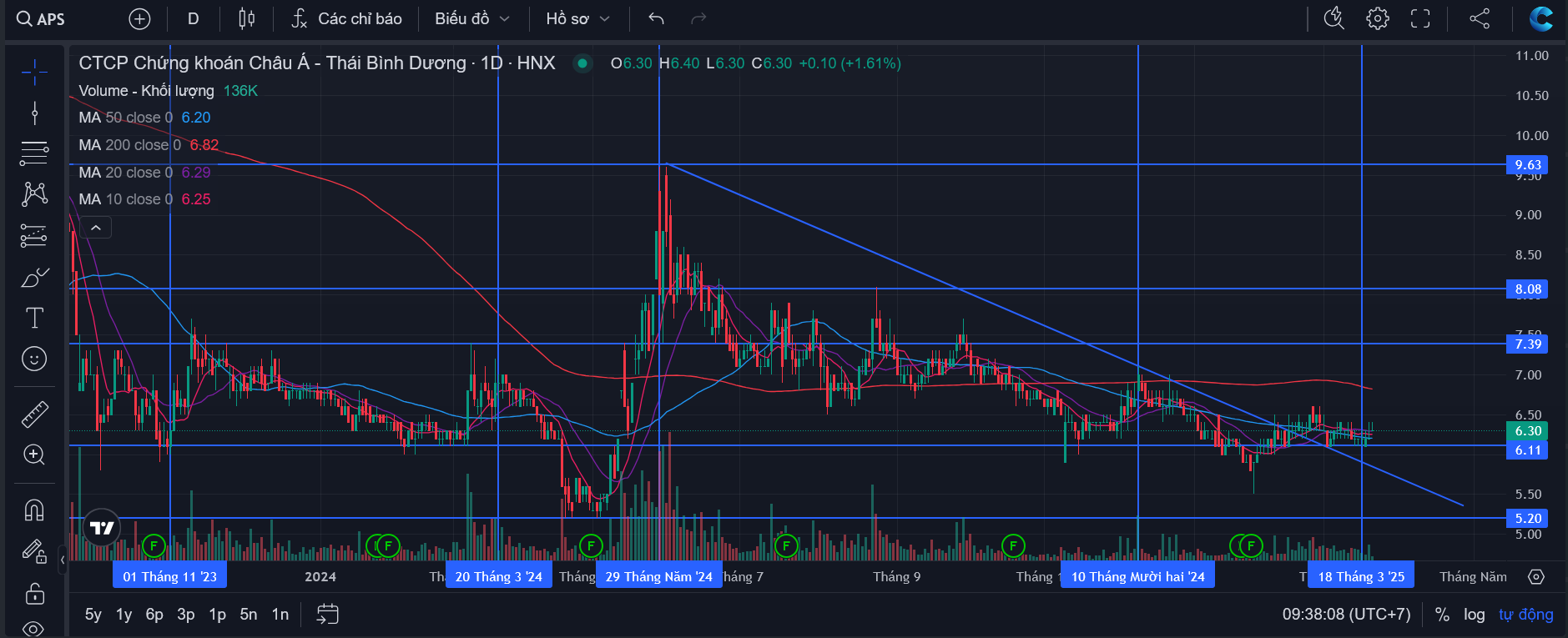Open chart settings gear in top bar
1568x638 pixels.
[1378, 18]
